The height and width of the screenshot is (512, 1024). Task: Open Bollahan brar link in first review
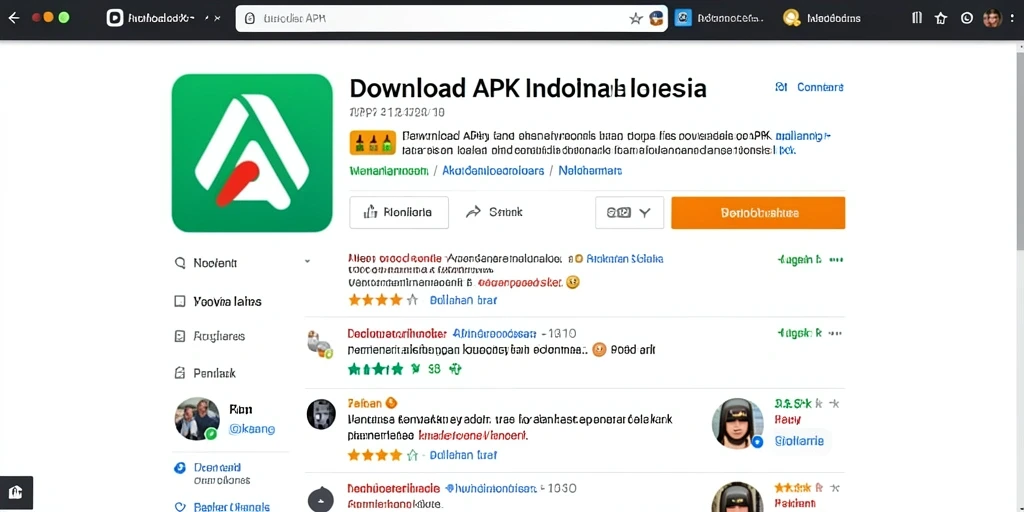coord(463,300)
